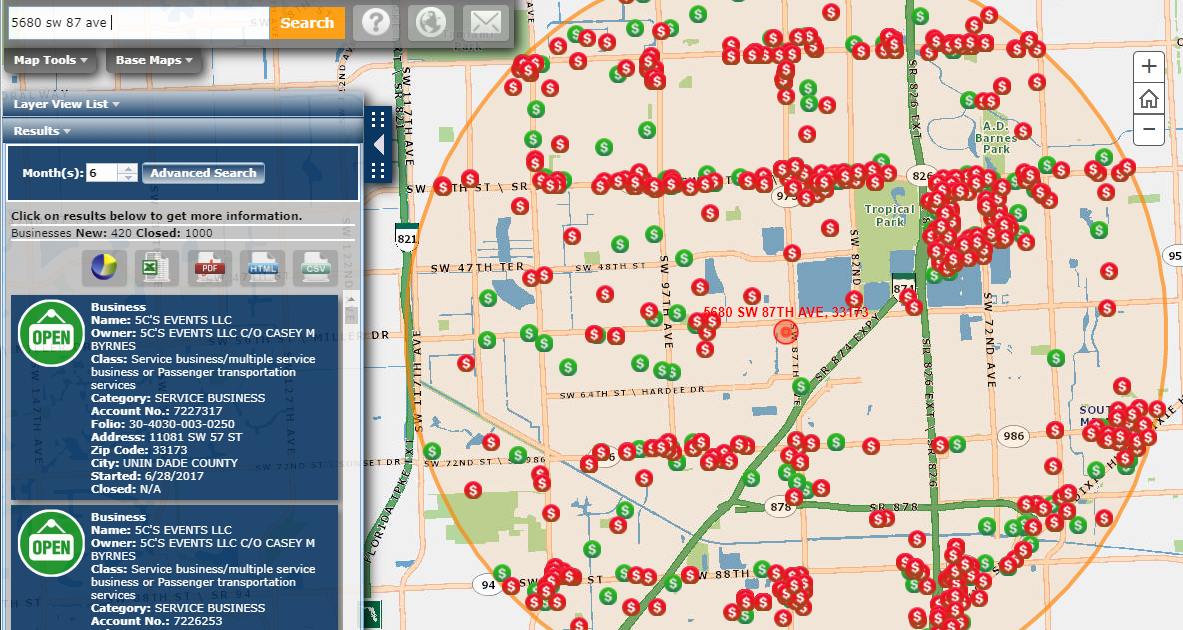Click the globe icon in top toolbar
The height and width of the screenshot is (630, 1183).
431,23
